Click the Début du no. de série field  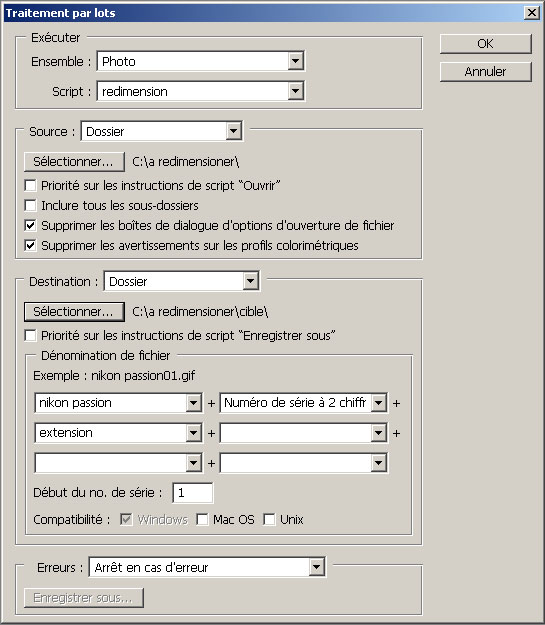tap(193, 493)
